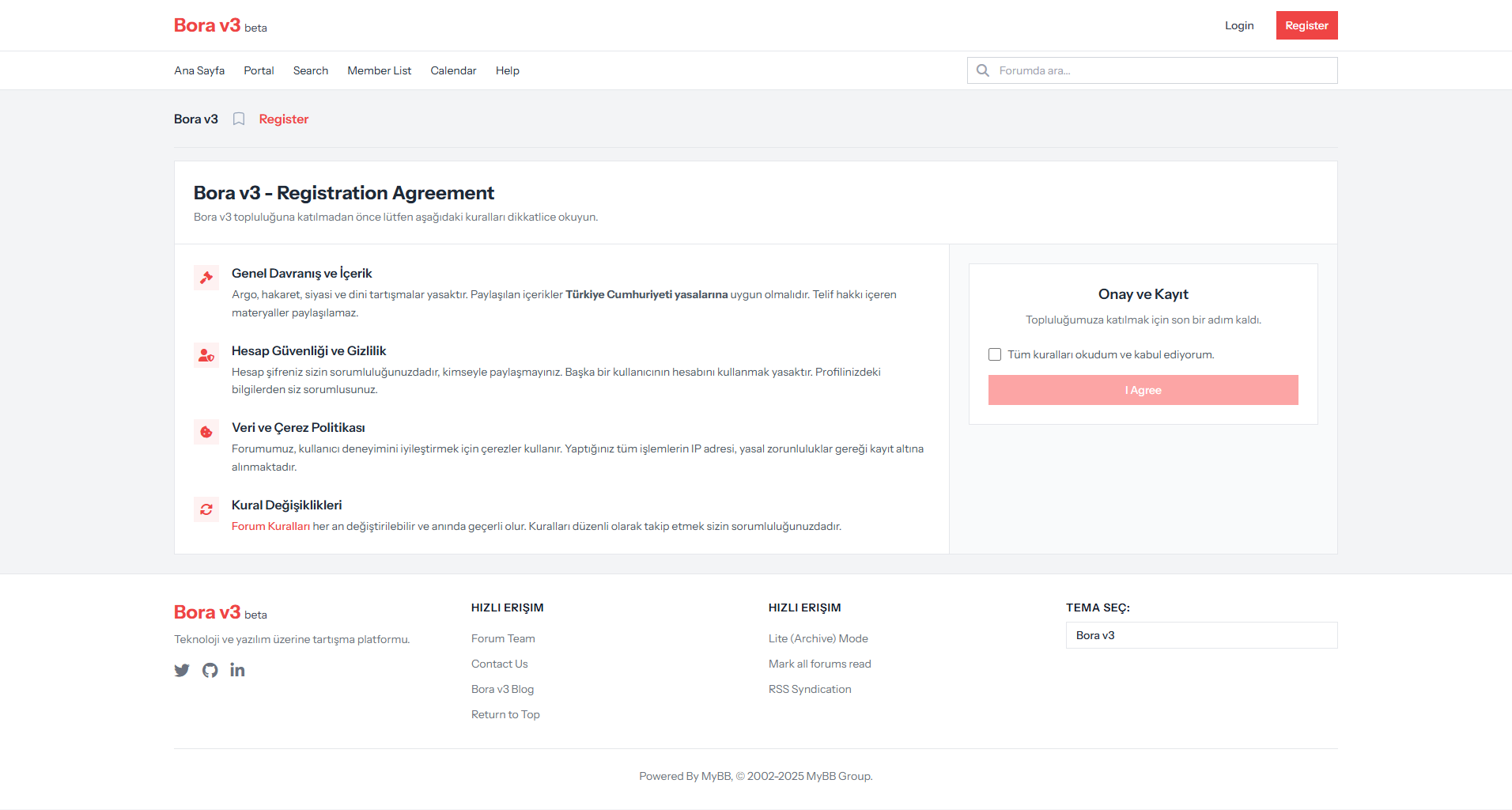Click the Twitter icon in footer

[182, 670]
